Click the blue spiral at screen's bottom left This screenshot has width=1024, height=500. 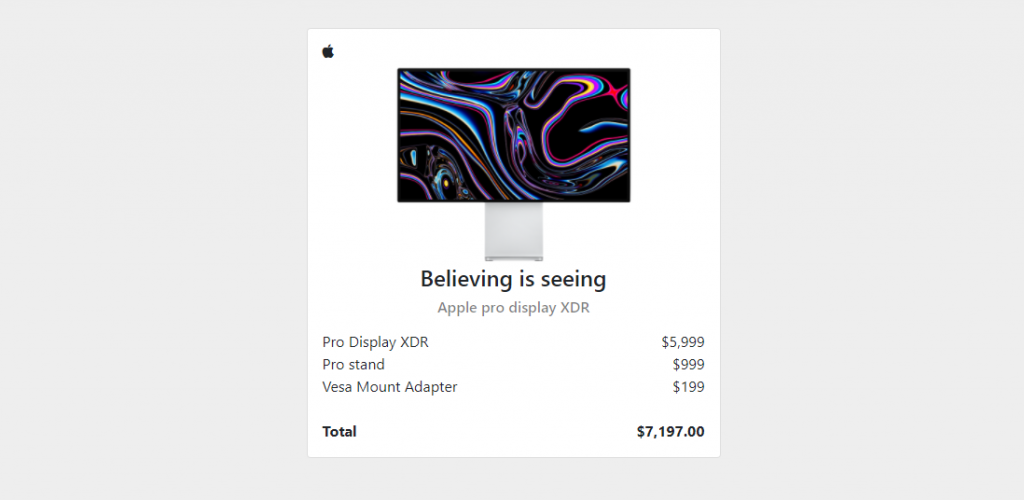tap(444, 181)
